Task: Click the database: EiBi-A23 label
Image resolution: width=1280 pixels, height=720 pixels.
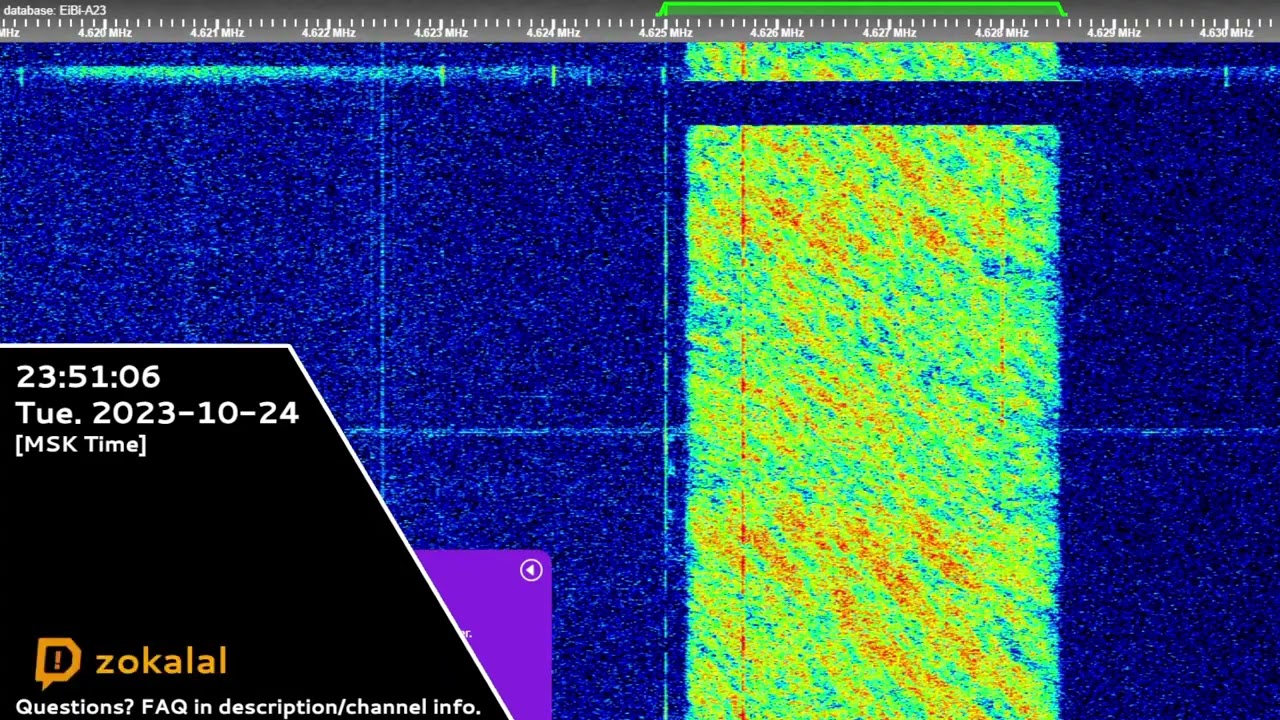Action: (x=54, y=10)
